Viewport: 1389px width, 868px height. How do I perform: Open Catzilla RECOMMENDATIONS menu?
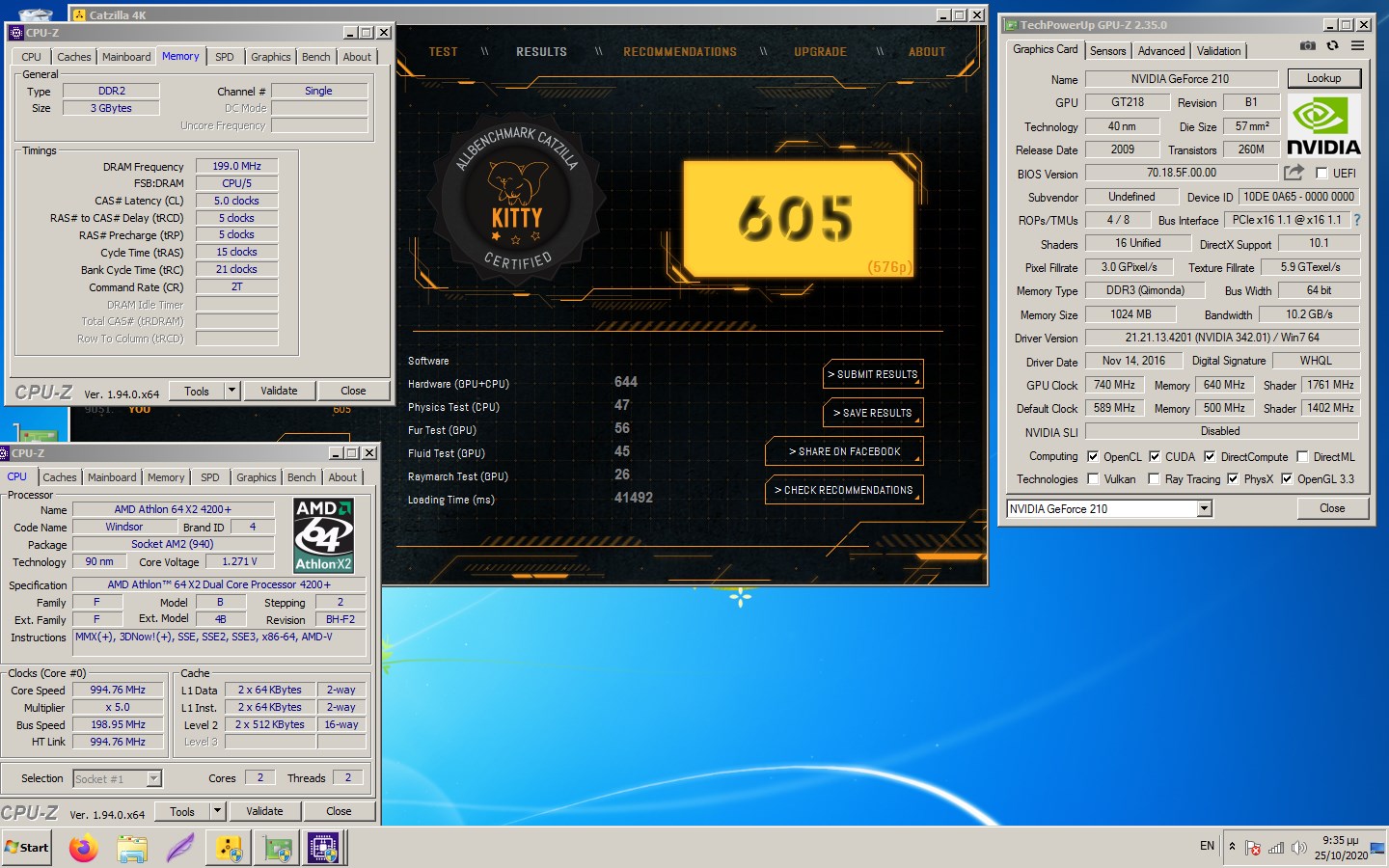tap(680, 52)
